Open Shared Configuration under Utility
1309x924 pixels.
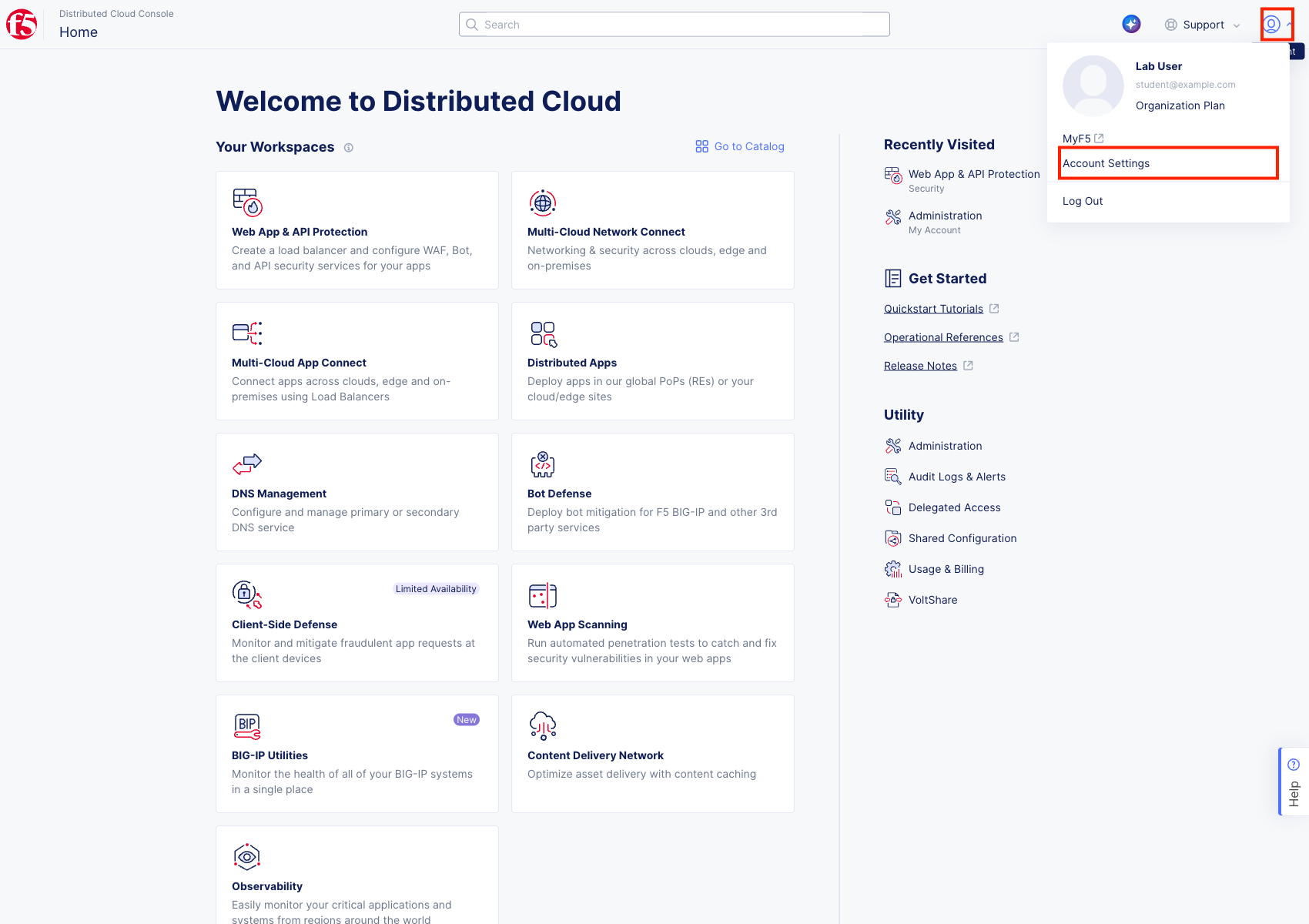click(x=962, y=538)
